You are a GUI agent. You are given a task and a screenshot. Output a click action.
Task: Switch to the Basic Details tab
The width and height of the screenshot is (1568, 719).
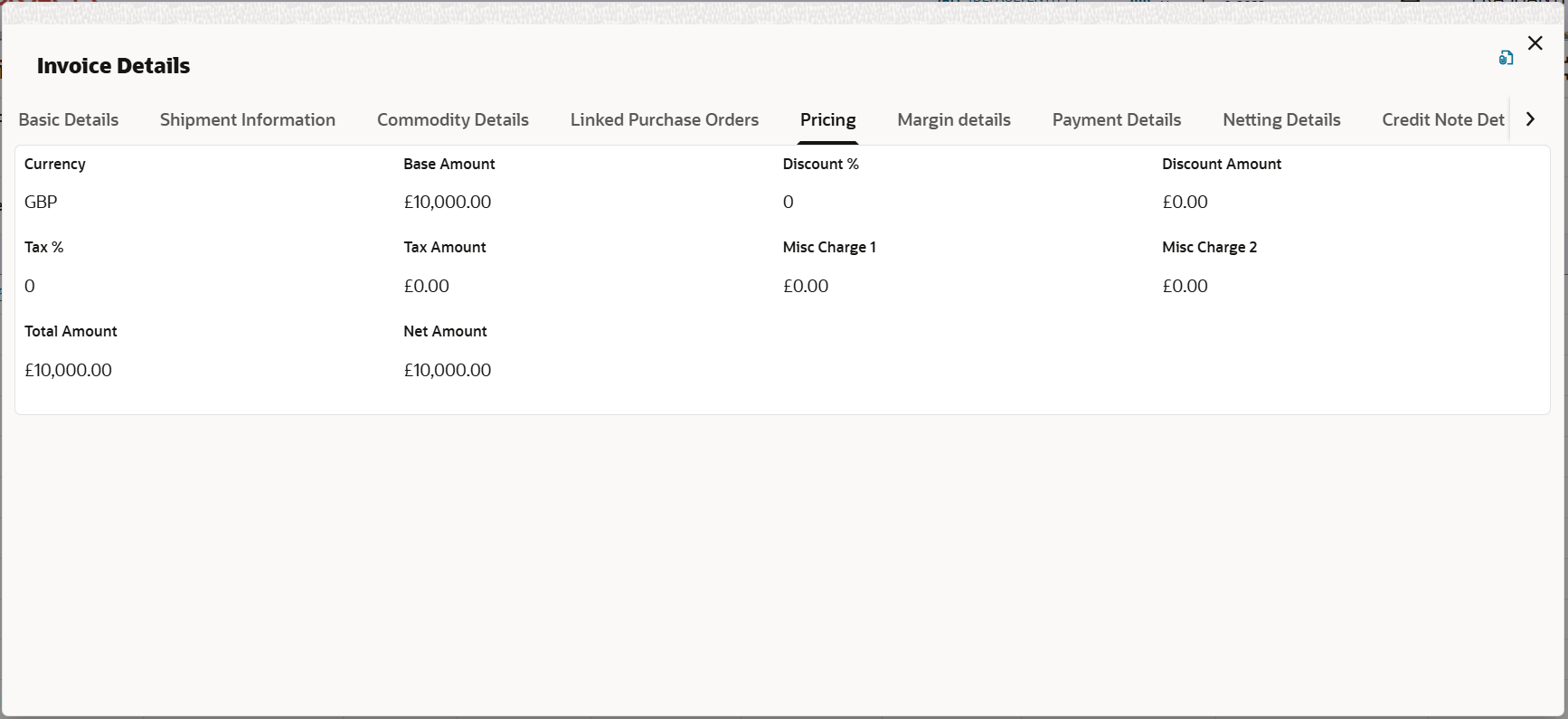pyautogui.click(x=69, y=120)
